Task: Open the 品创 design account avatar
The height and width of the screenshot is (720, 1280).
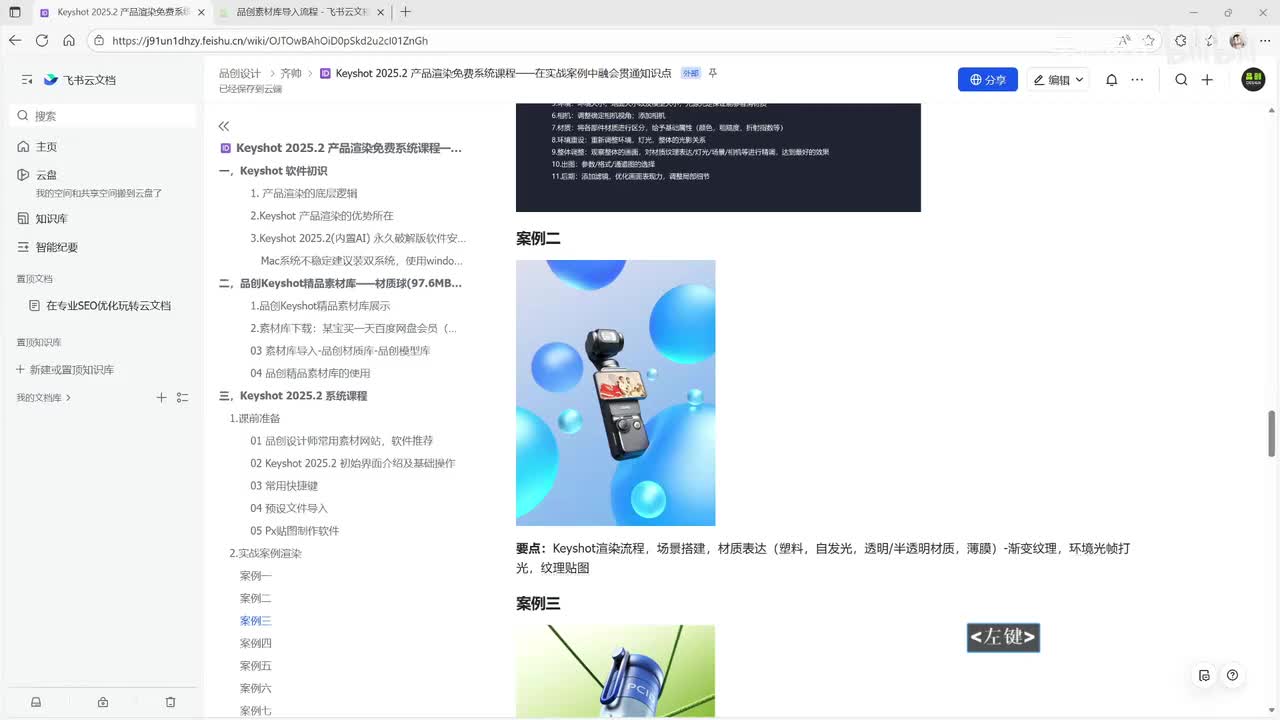Action: 1253,80
